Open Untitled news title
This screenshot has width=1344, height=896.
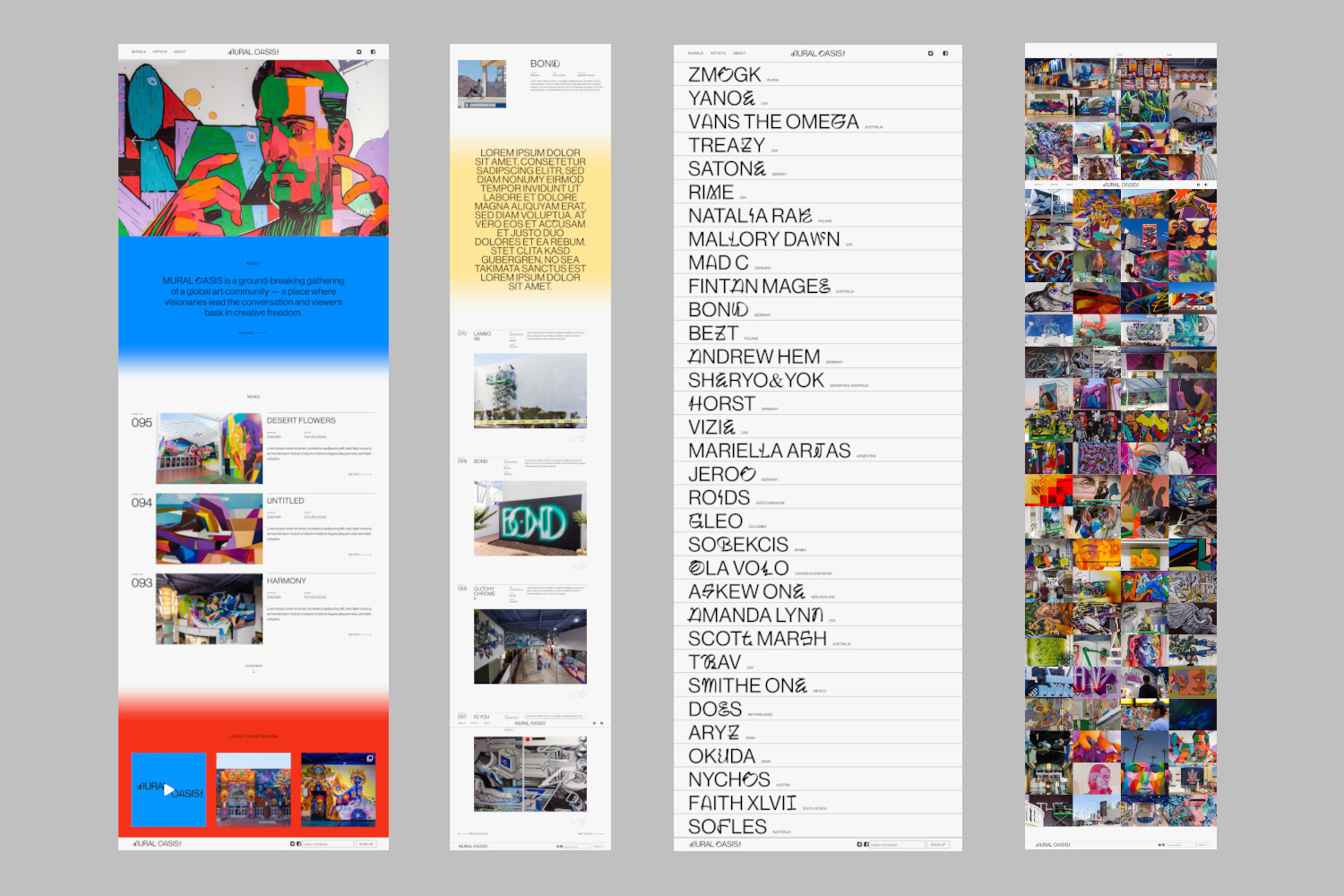[285, 501]
